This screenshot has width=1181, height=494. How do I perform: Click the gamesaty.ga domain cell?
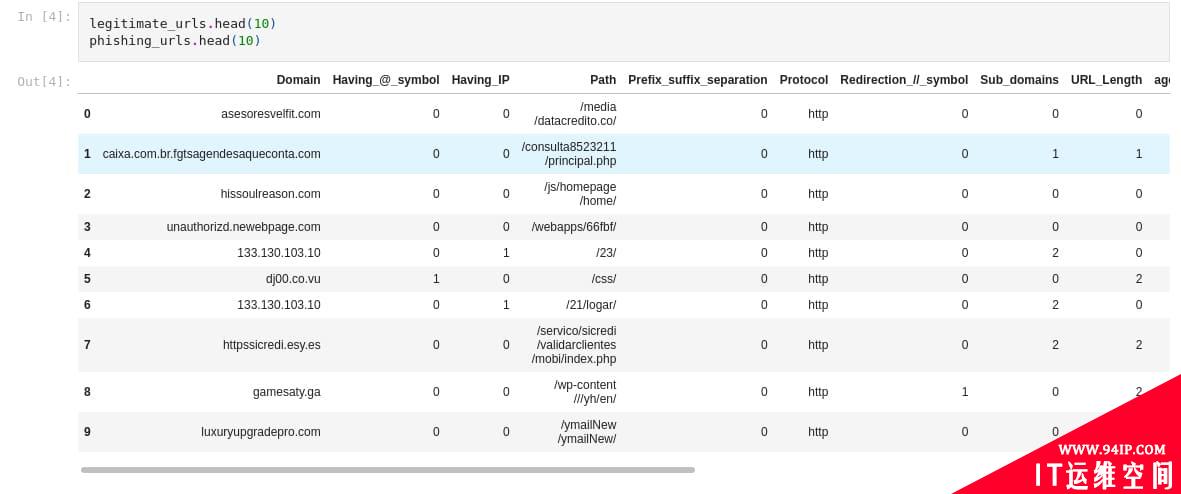(286, 392)
